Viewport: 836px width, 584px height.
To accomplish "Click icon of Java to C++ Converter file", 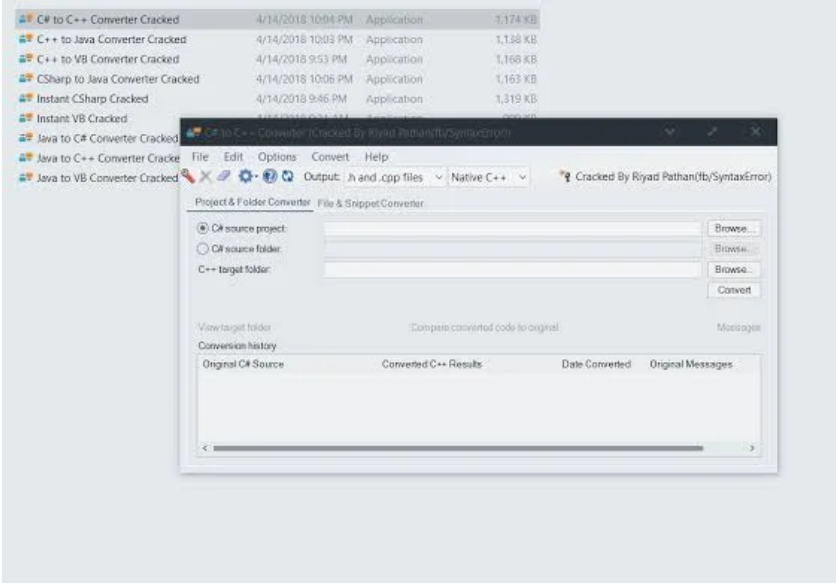I will click(x=26, y=158).
